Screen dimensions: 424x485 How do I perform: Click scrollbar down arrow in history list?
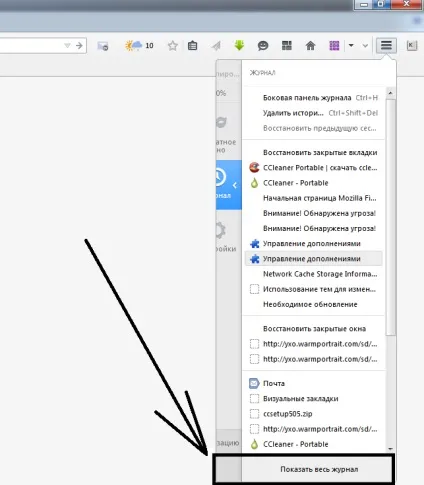pos(390,449)
